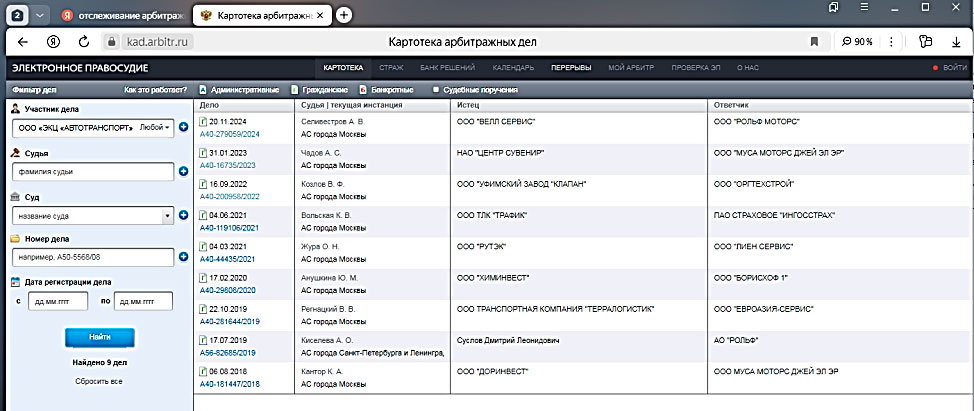The height and width of the screenshot is (411, 974).
Task: Filter by Гражданские cases
Action: [319, 90]
